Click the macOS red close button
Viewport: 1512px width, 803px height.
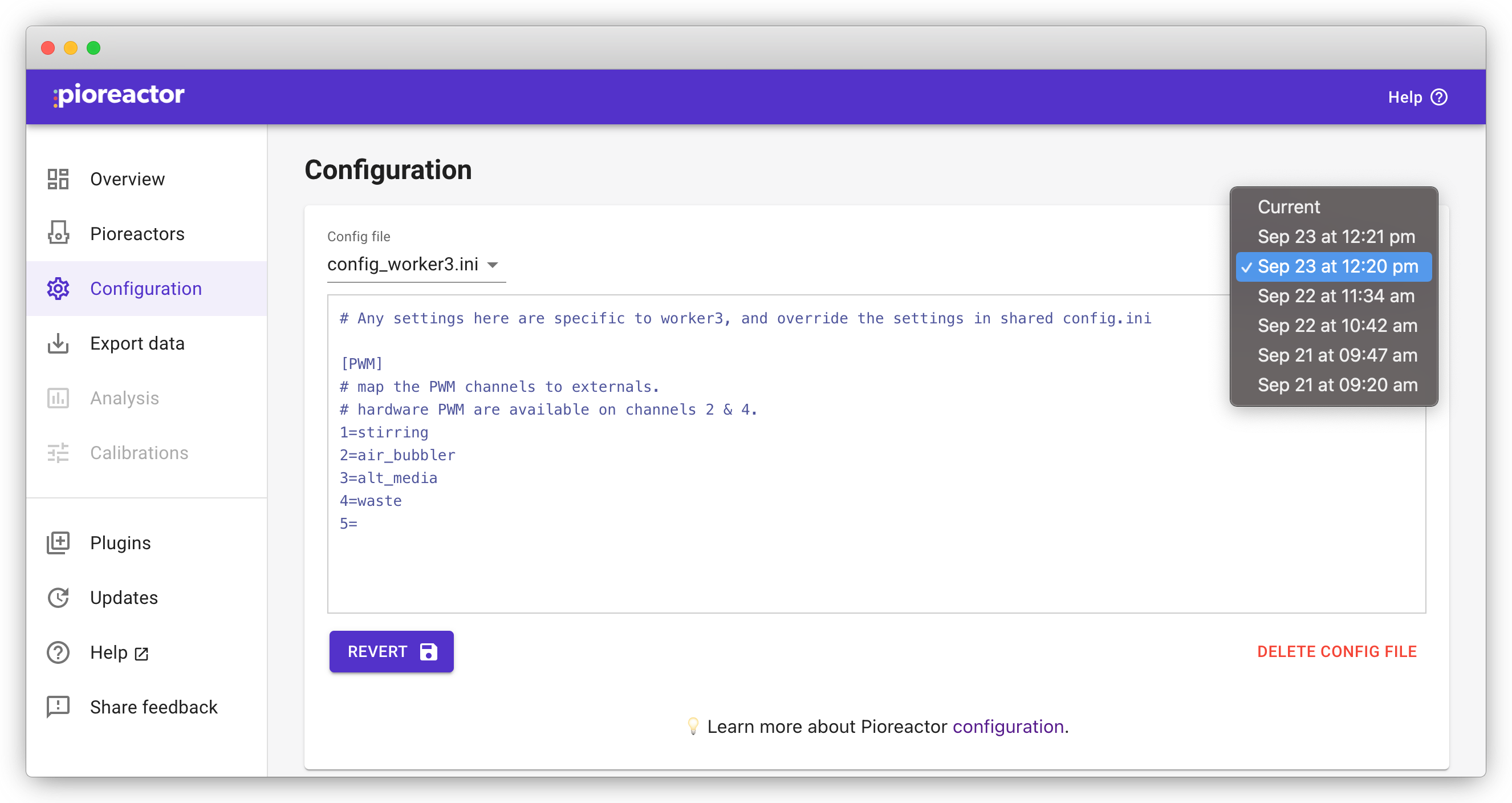click(48, 47)
